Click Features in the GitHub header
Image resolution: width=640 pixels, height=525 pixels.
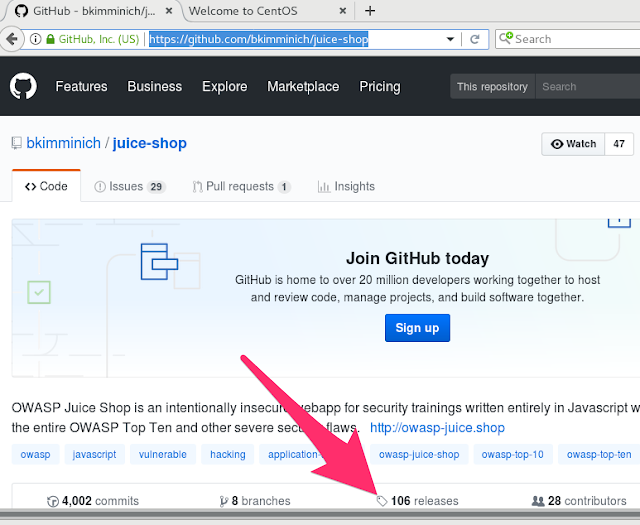tap(81, 87)
